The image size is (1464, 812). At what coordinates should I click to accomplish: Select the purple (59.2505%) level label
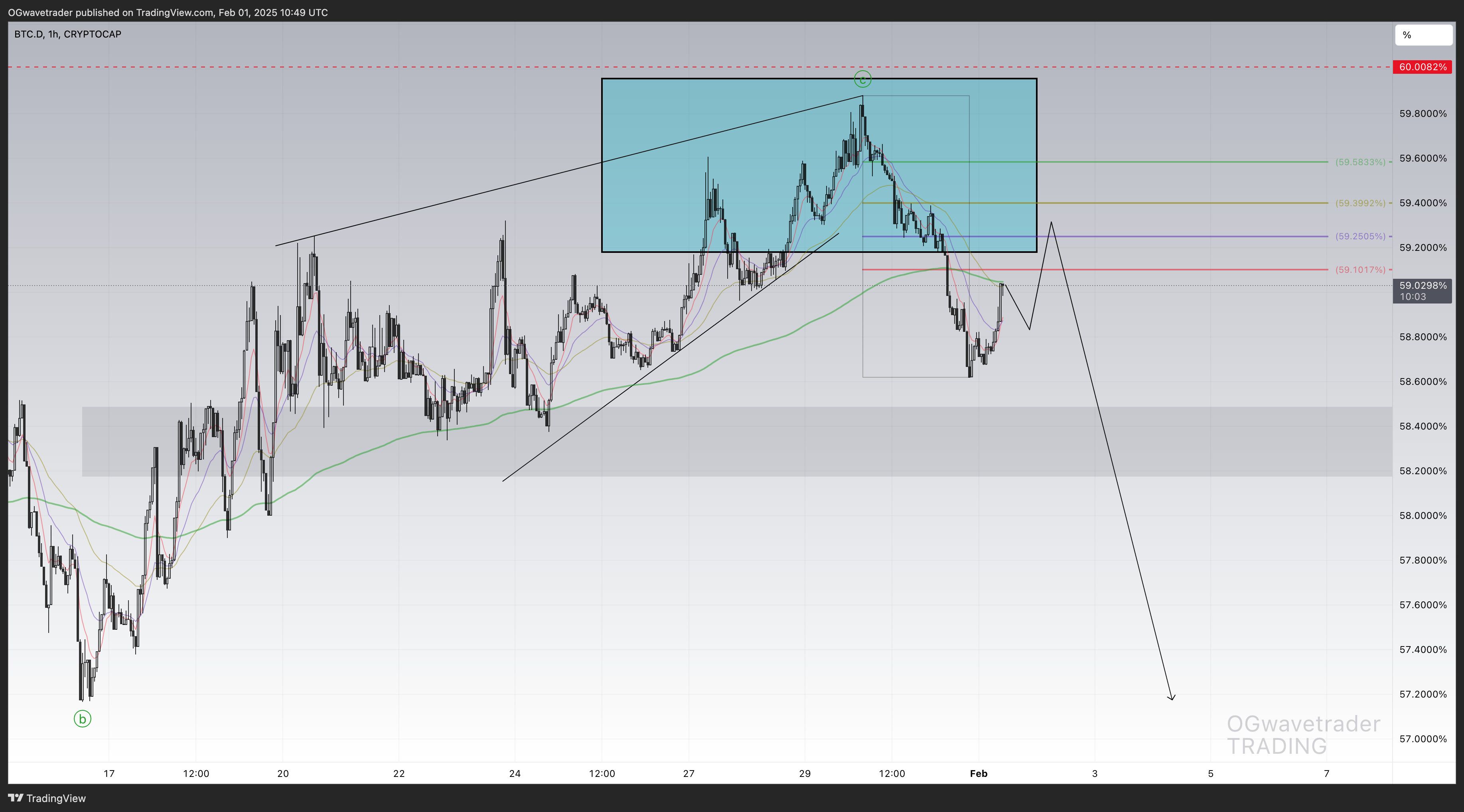1361,237
